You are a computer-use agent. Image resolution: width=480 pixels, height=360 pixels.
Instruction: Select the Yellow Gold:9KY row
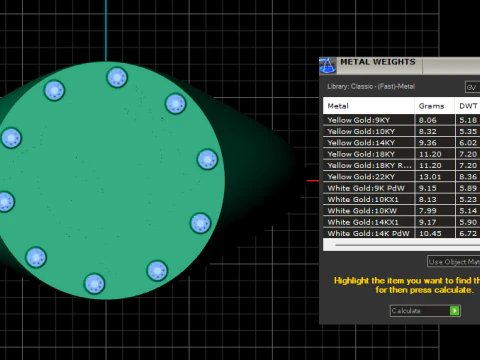tap(401, 120)
